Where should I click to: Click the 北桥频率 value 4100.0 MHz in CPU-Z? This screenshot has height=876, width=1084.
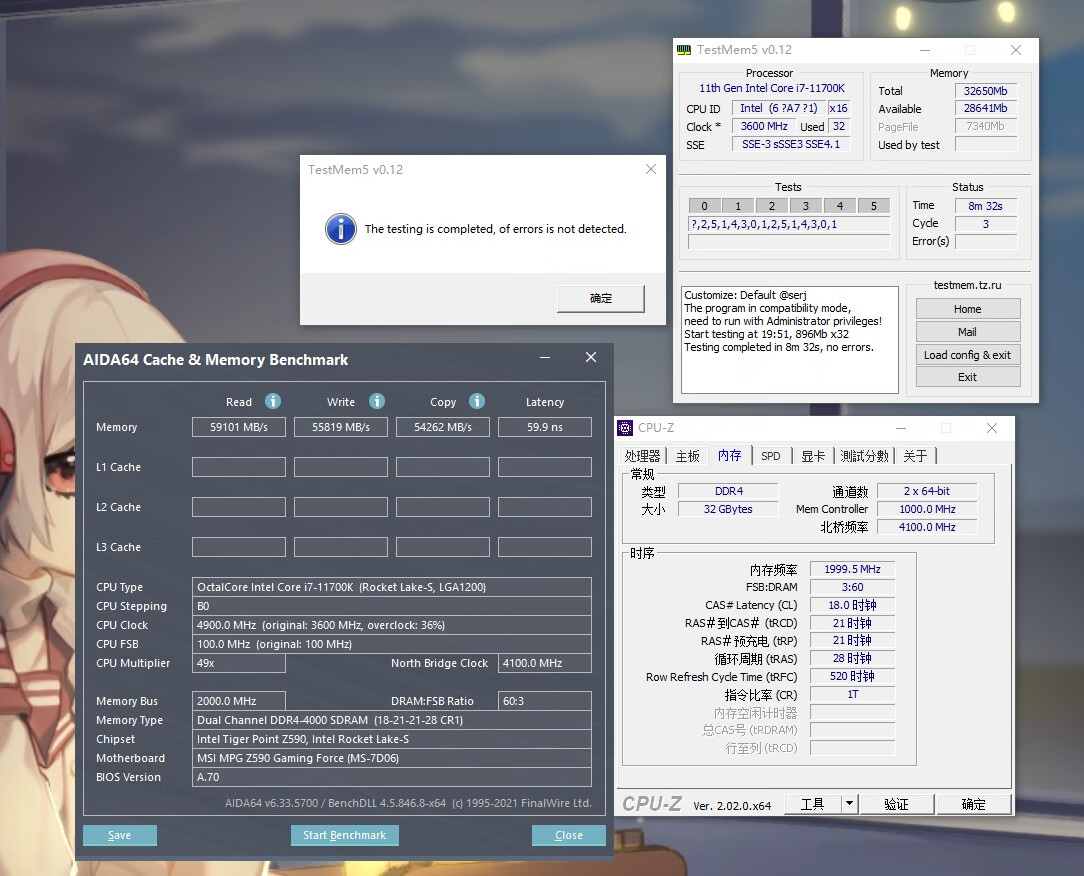pyautogui.click(x=927, y=527)
